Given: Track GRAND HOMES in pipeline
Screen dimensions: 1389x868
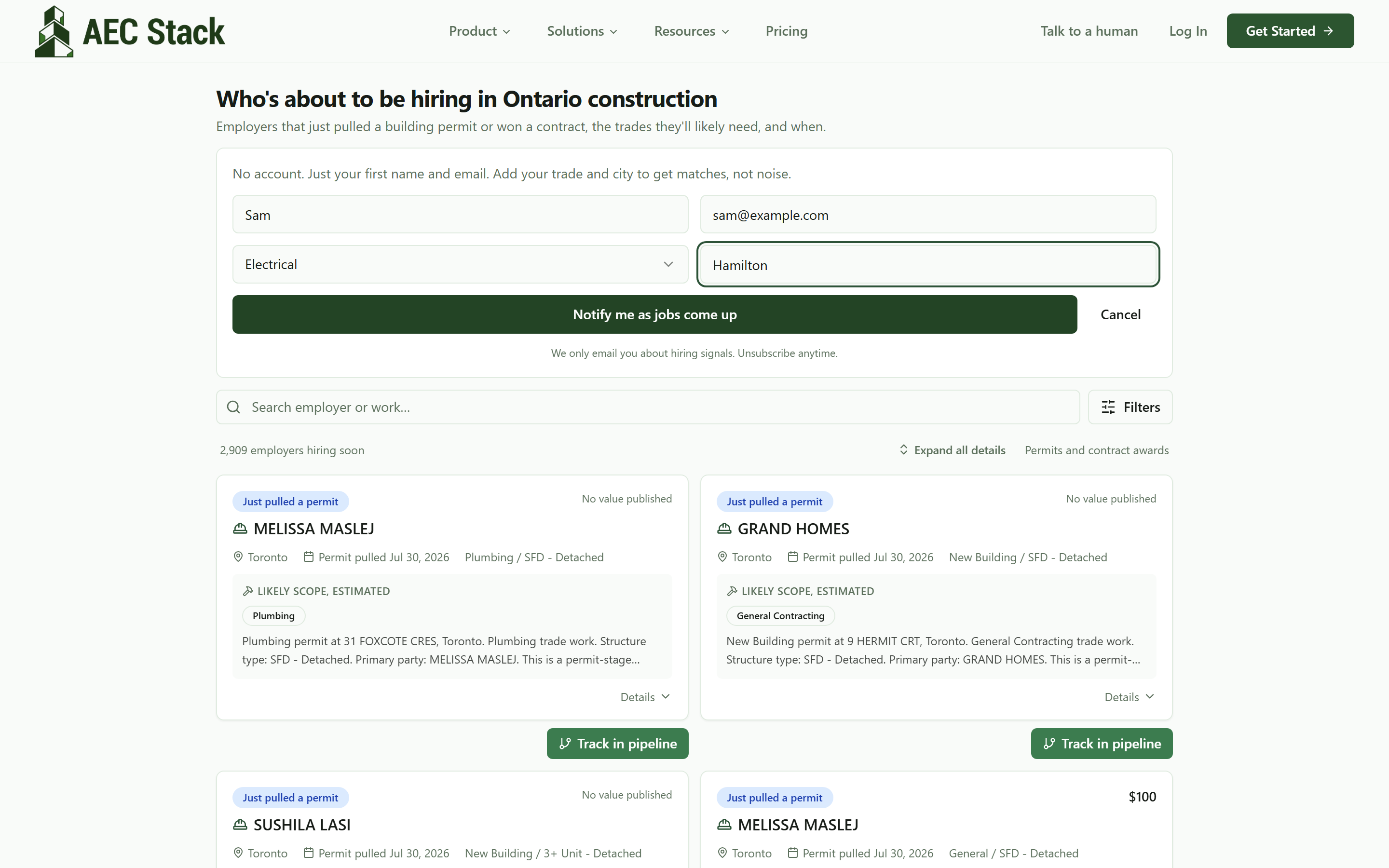Looking at the screenshot, I should click(x=1102, y=744).
